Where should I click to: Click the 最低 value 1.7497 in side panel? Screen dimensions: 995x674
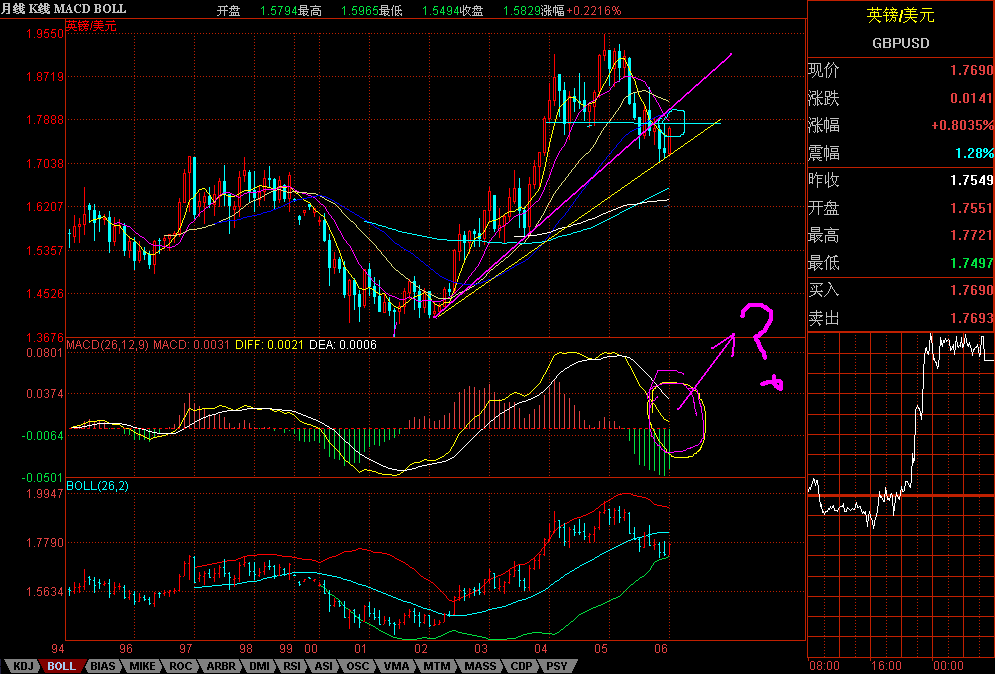pyautogui.click(x=972, y=263)
